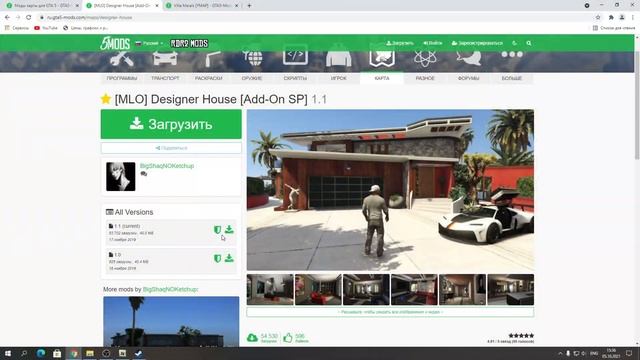Open the Misc atom icon

tap(425, 59)
